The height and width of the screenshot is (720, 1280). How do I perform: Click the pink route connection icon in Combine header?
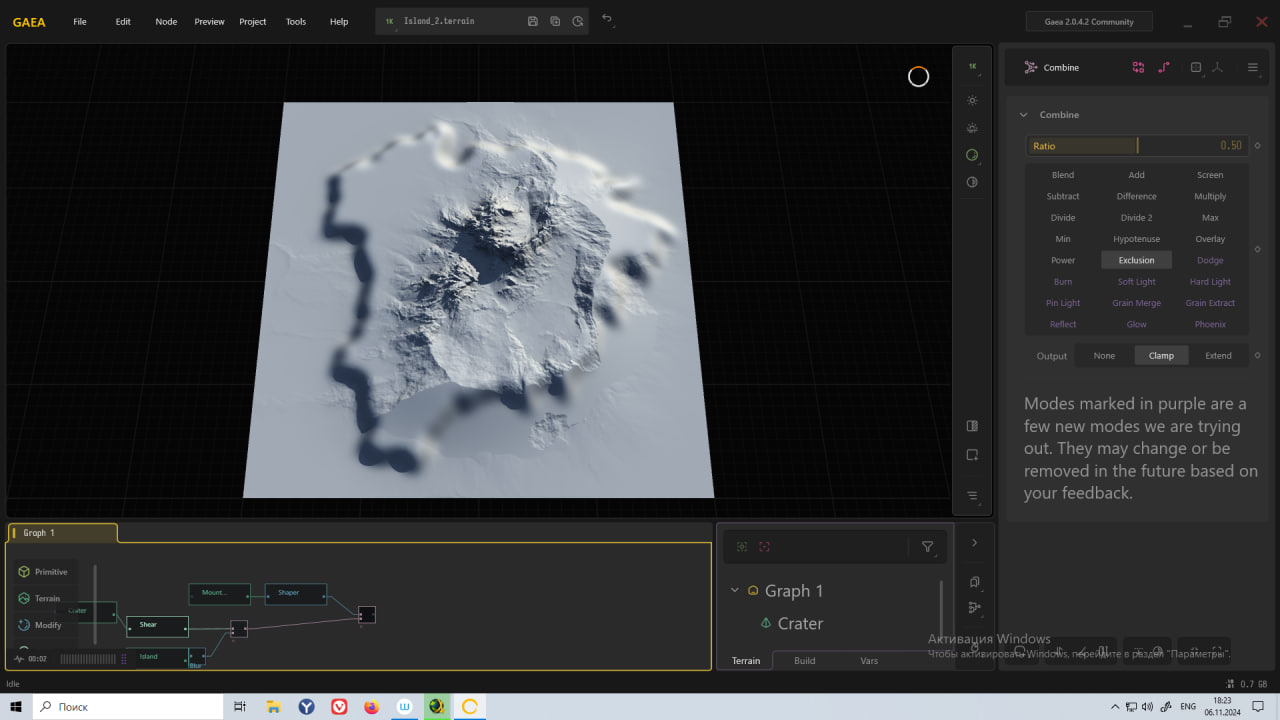(x=1164, y=67)
